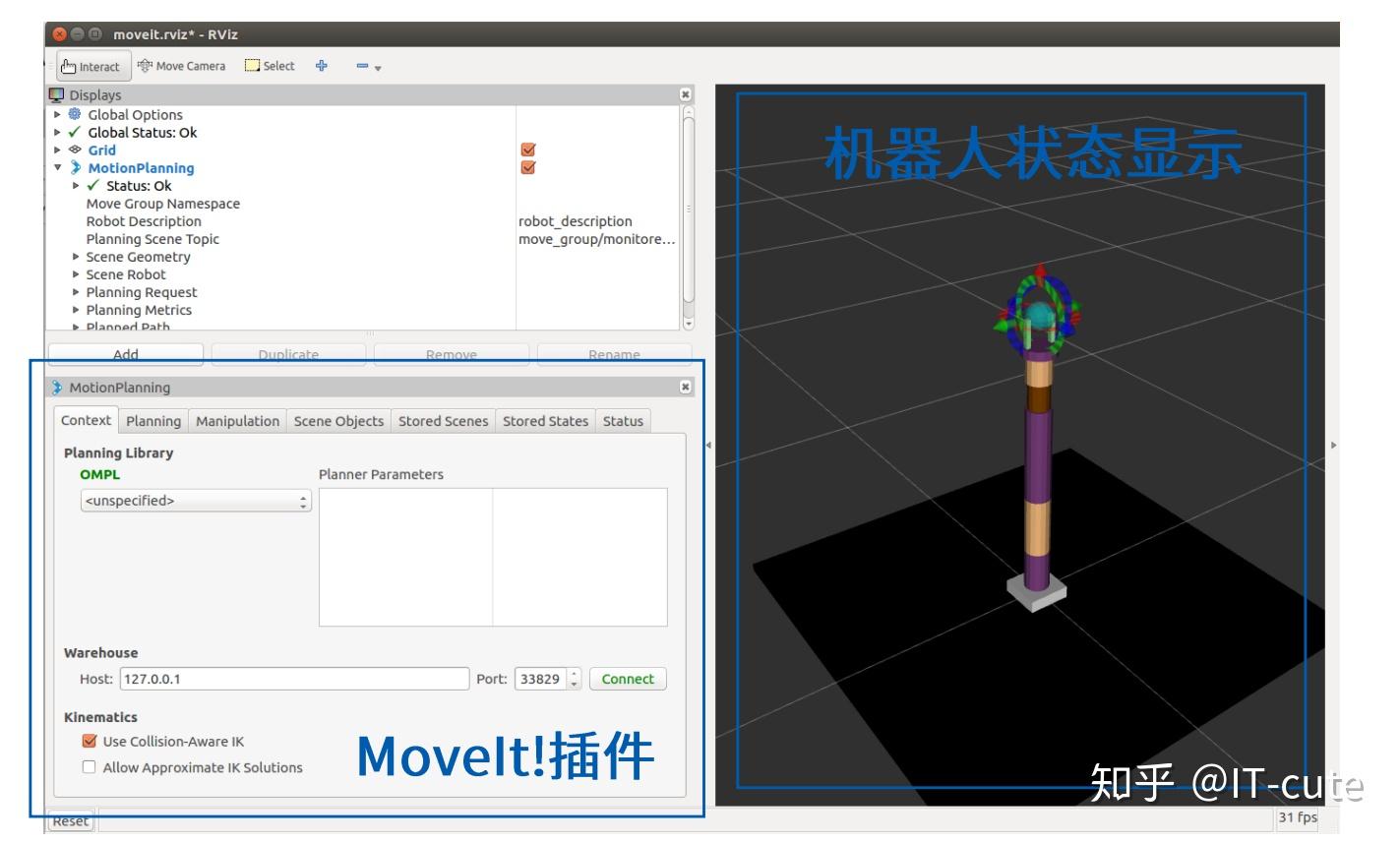The height and width of the screenshot is (843, 1400).
Task: Uncheck the MotionPlanning visibility checkbox
Action: pos(528,167)
